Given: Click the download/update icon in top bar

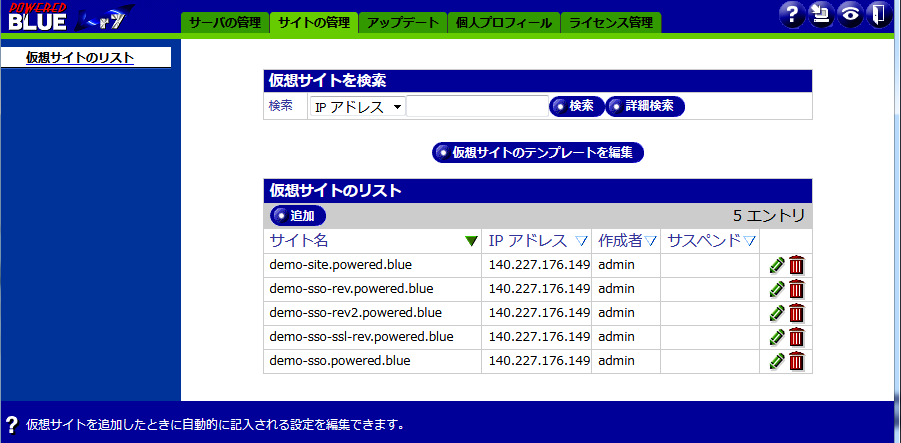Looking at the screenshot, I should tap(822, 14).
